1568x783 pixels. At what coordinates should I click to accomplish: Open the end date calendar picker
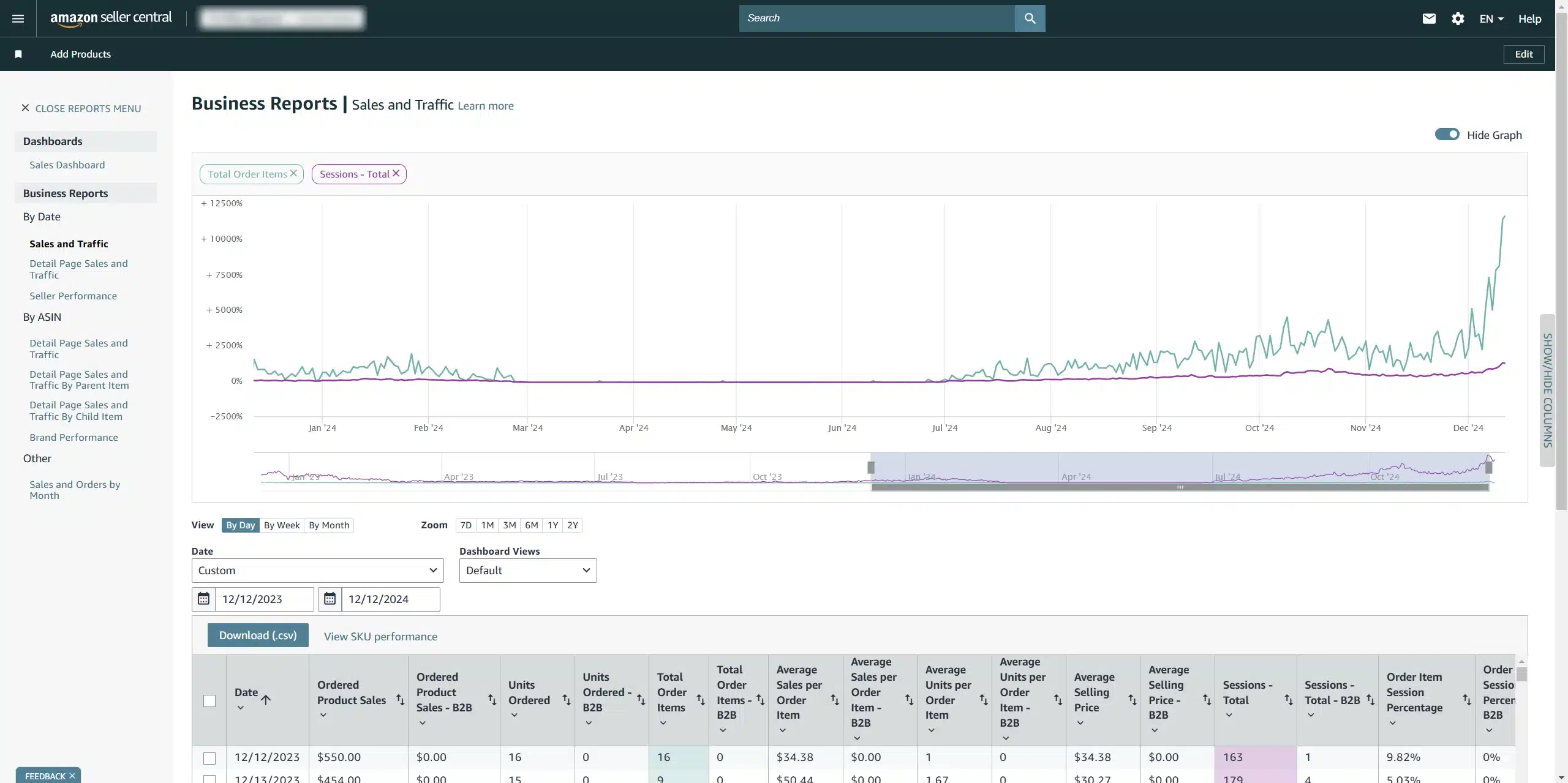(330, 599)
